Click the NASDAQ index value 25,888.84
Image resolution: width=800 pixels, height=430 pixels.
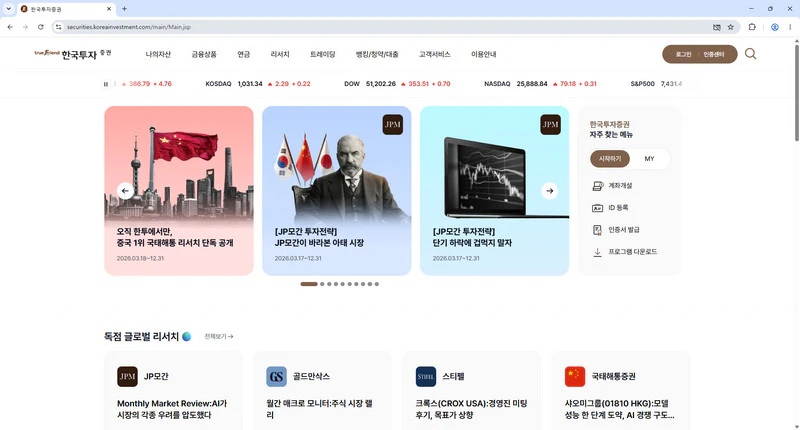click(532, 84)
